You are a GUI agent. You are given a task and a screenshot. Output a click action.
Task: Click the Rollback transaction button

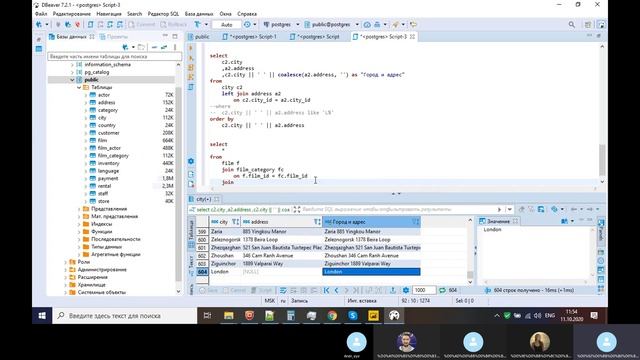173,24
